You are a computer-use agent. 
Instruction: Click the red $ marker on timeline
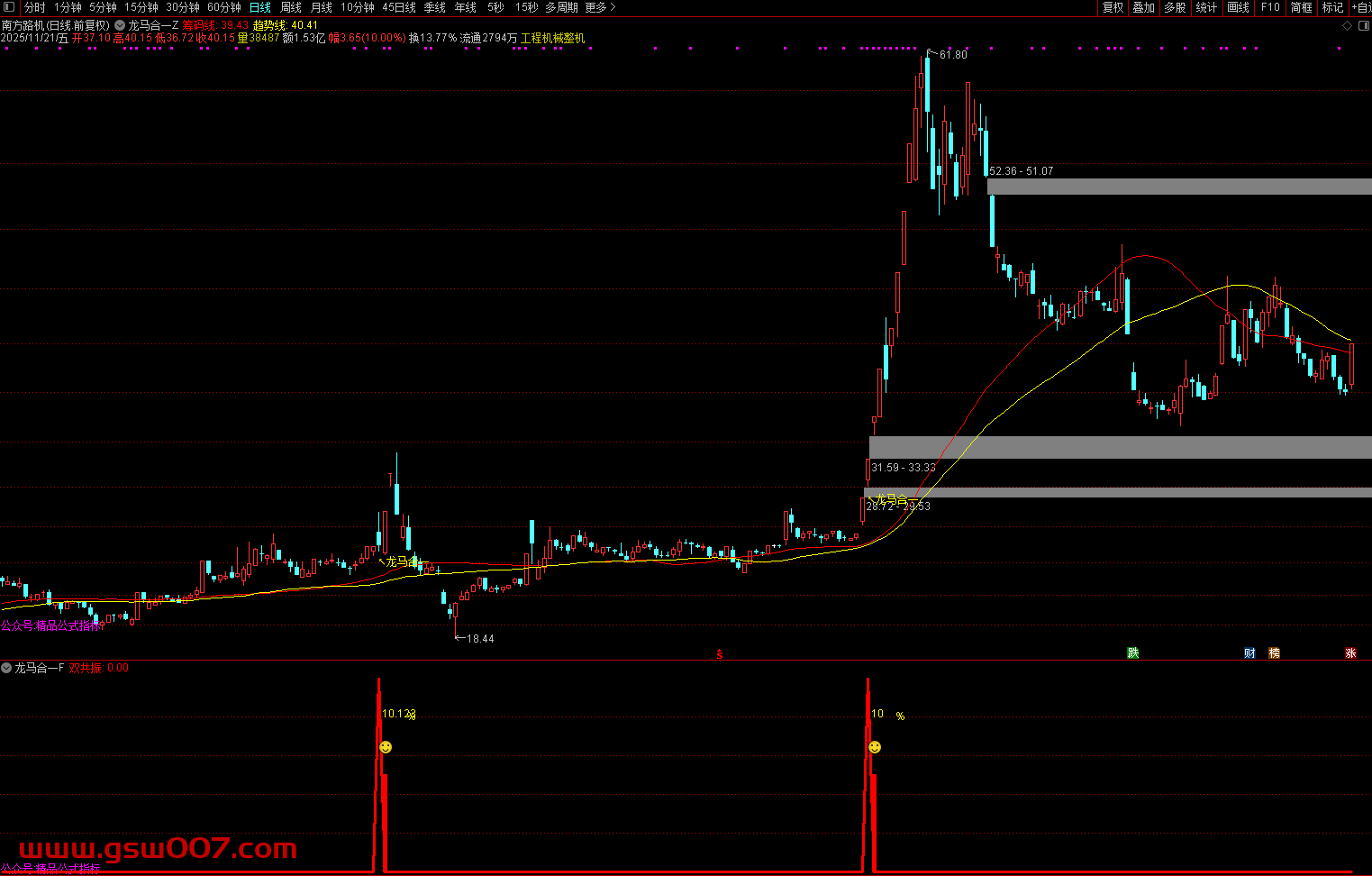click(x=719, y=654)
